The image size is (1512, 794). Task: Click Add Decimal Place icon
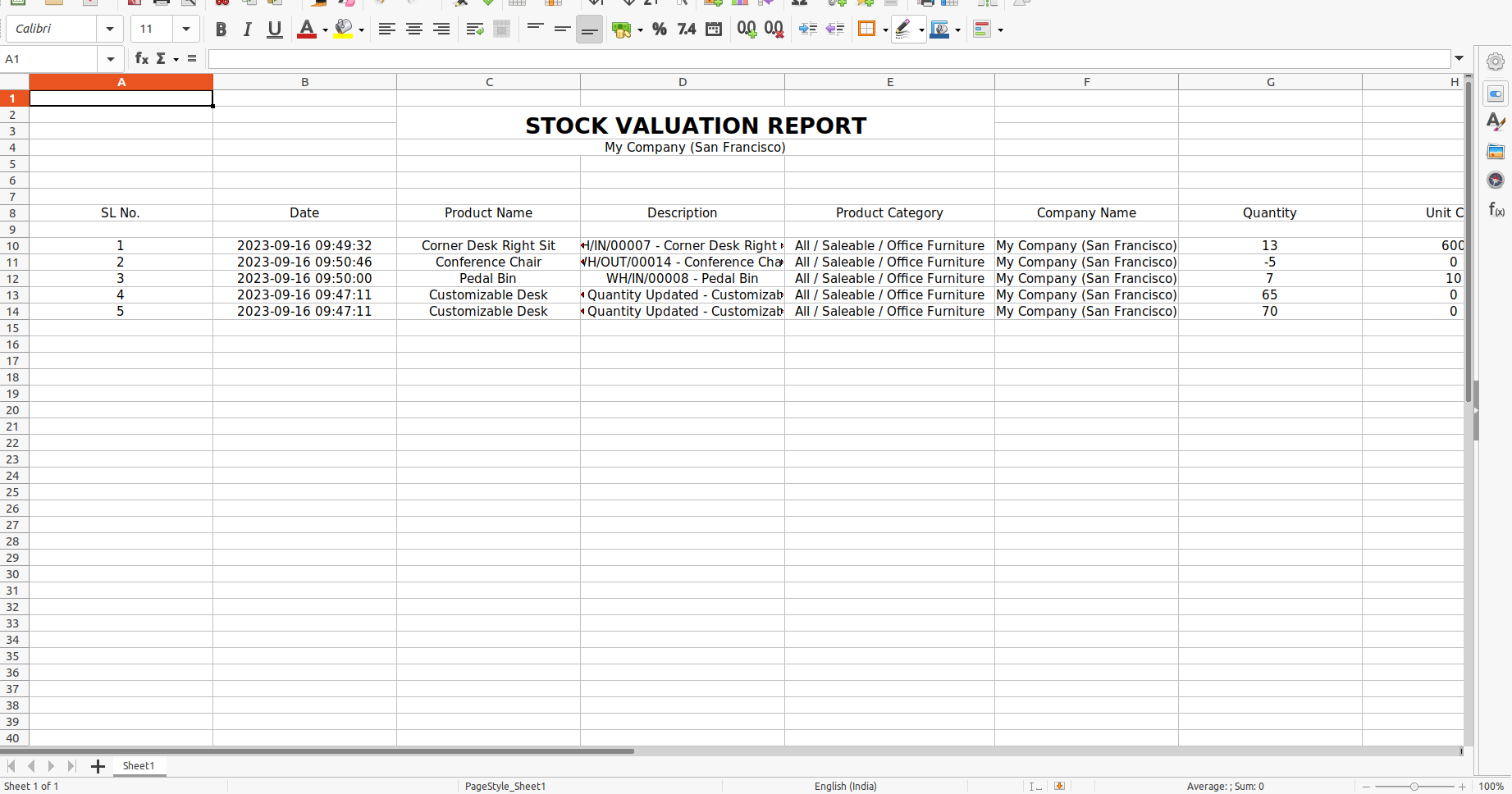click(746, 30)
